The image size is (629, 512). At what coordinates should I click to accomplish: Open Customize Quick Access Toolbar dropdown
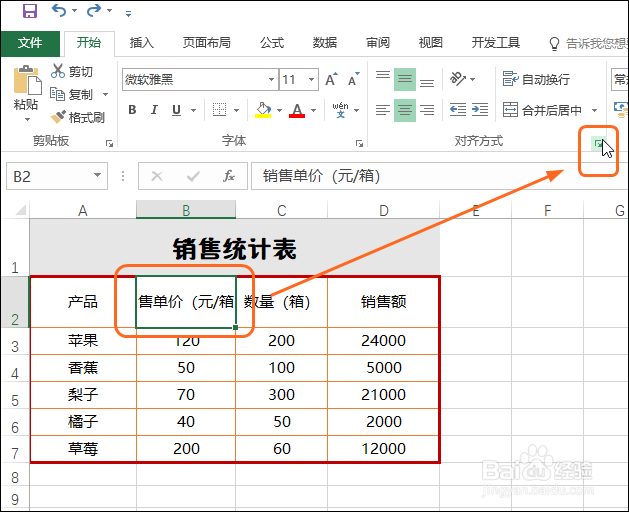tap(128, 14)
